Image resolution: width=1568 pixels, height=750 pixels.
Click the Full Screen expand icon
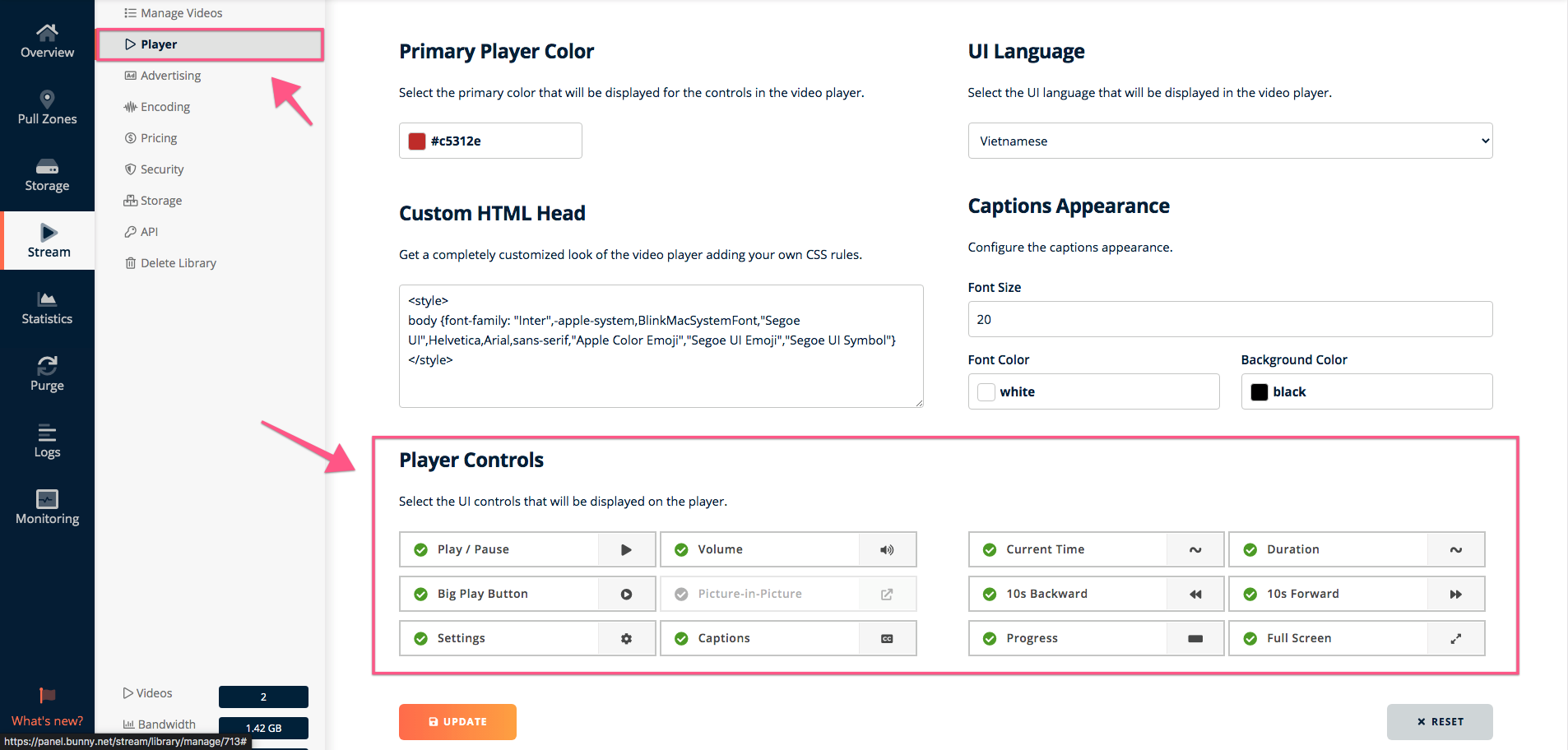pyautogui.click(x=1455, y=638)
